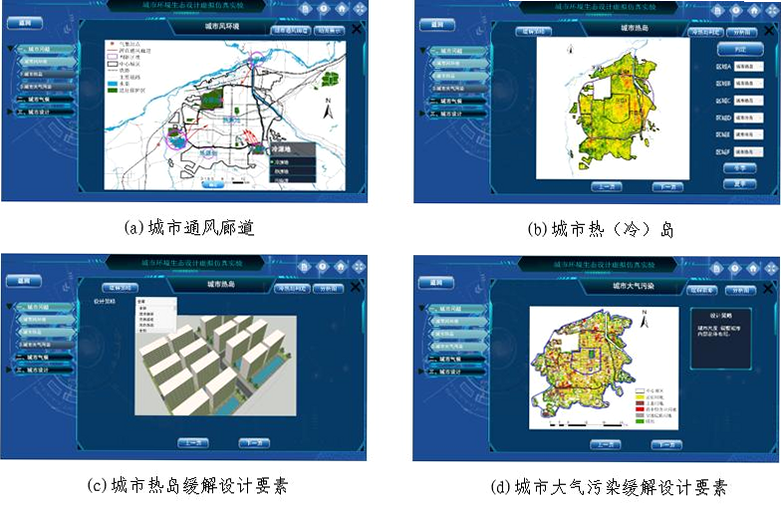Screen dimensions: 781x507
Task: Click the 冷源地 dropdown header on map in panel (a)
Action: coord(293,149)
